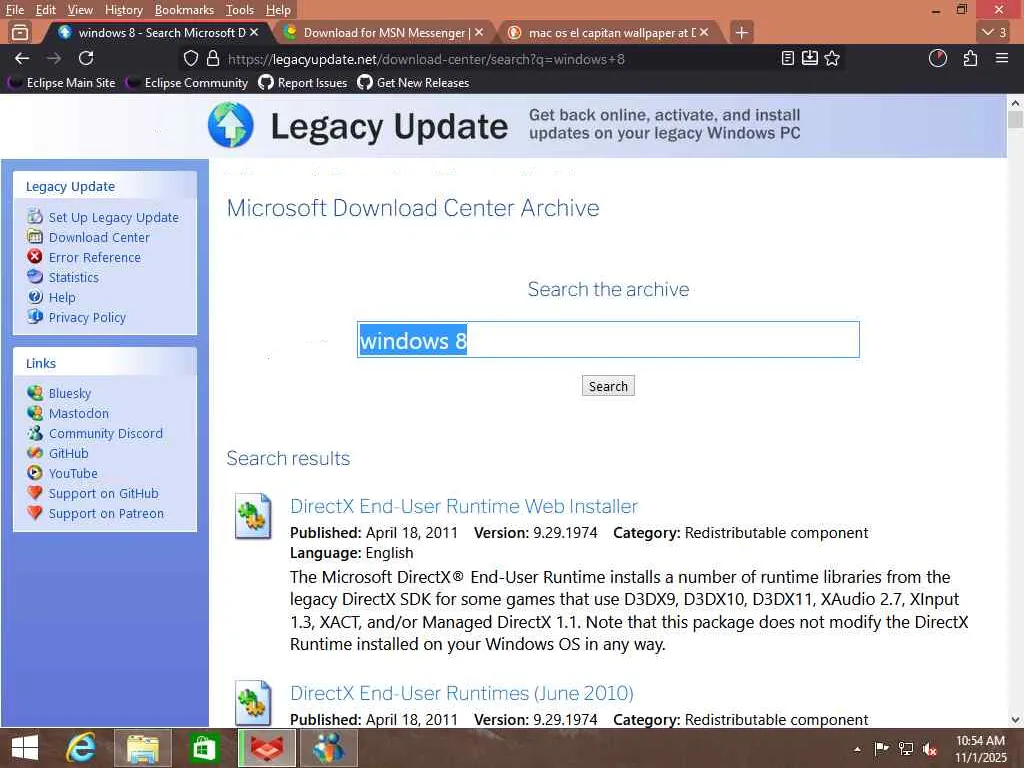Toggle reader view icon
1024x768 pixels.
[788, 59]
